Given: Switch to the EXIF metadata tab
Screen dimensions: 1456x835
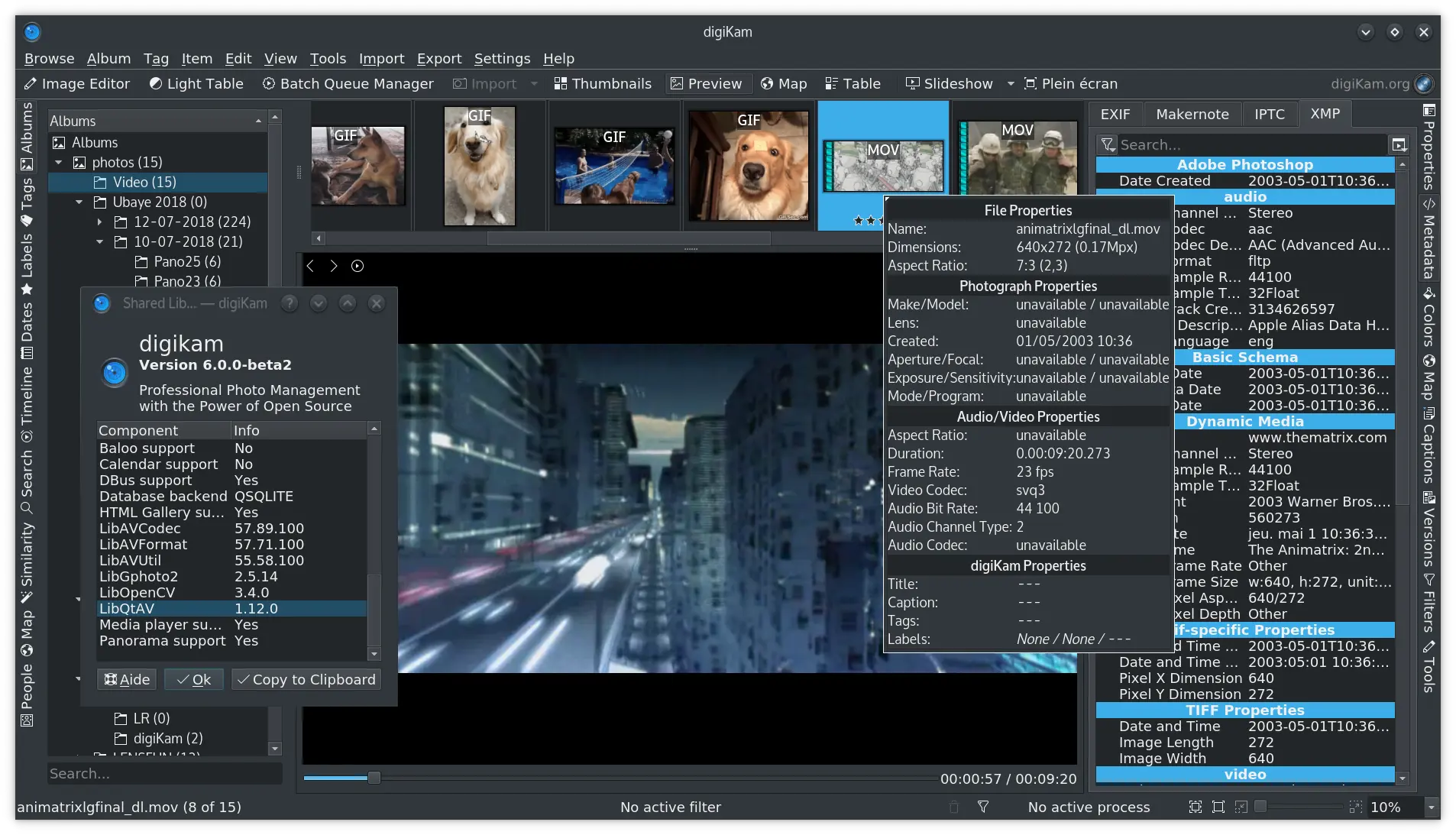Looking at the screenshot, I should click(x=1115, y=113).
